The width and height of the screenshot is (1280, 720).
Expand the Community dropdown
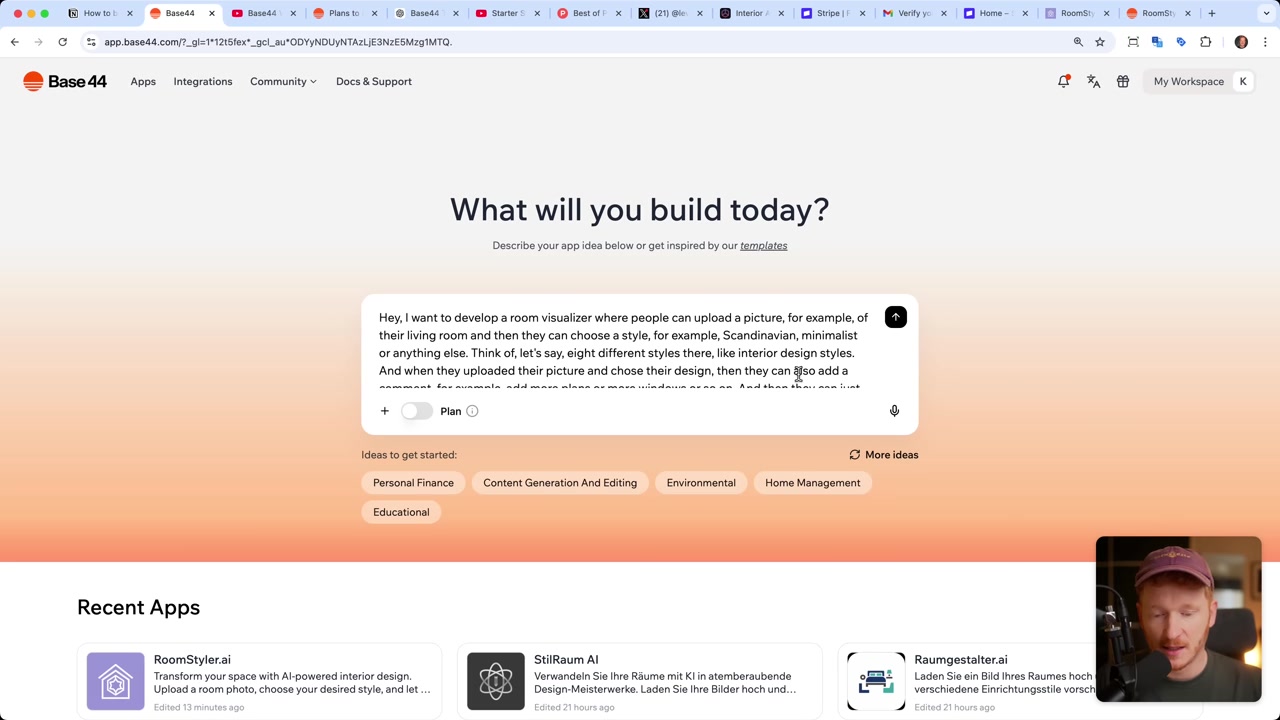point(283,81)
